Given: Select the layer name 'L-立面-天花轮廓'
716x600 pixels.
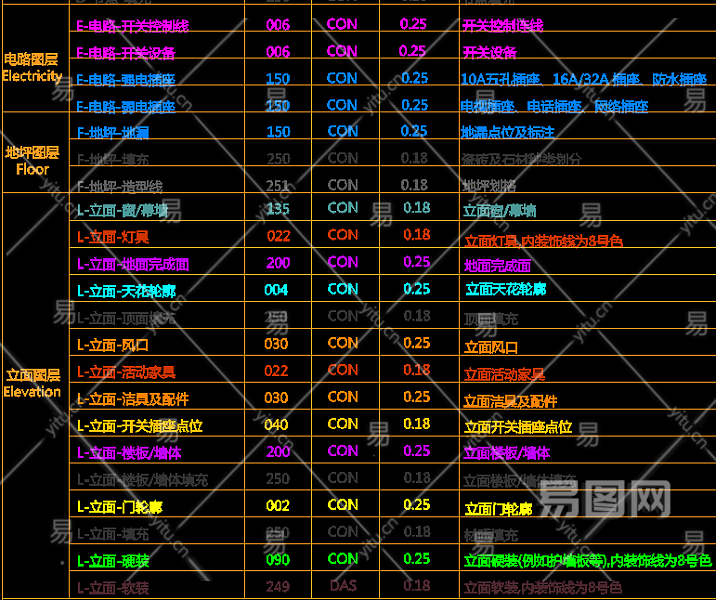Looking at the screenshot, I should tap(126, 291).
